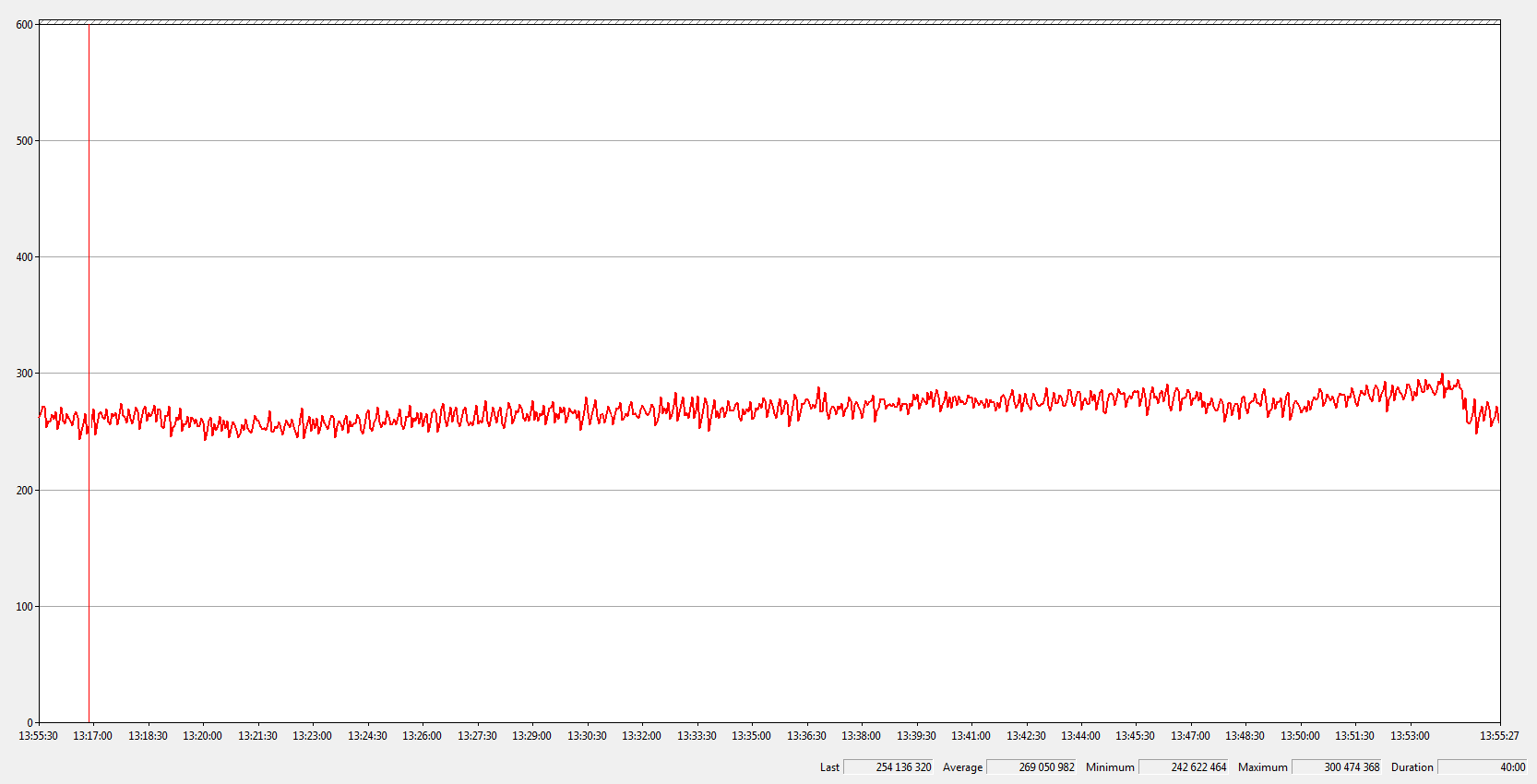Viewport: 1537px width, 784px height.
Task: Click the 13:55:30 time axis label
Action: click(38, 736)
